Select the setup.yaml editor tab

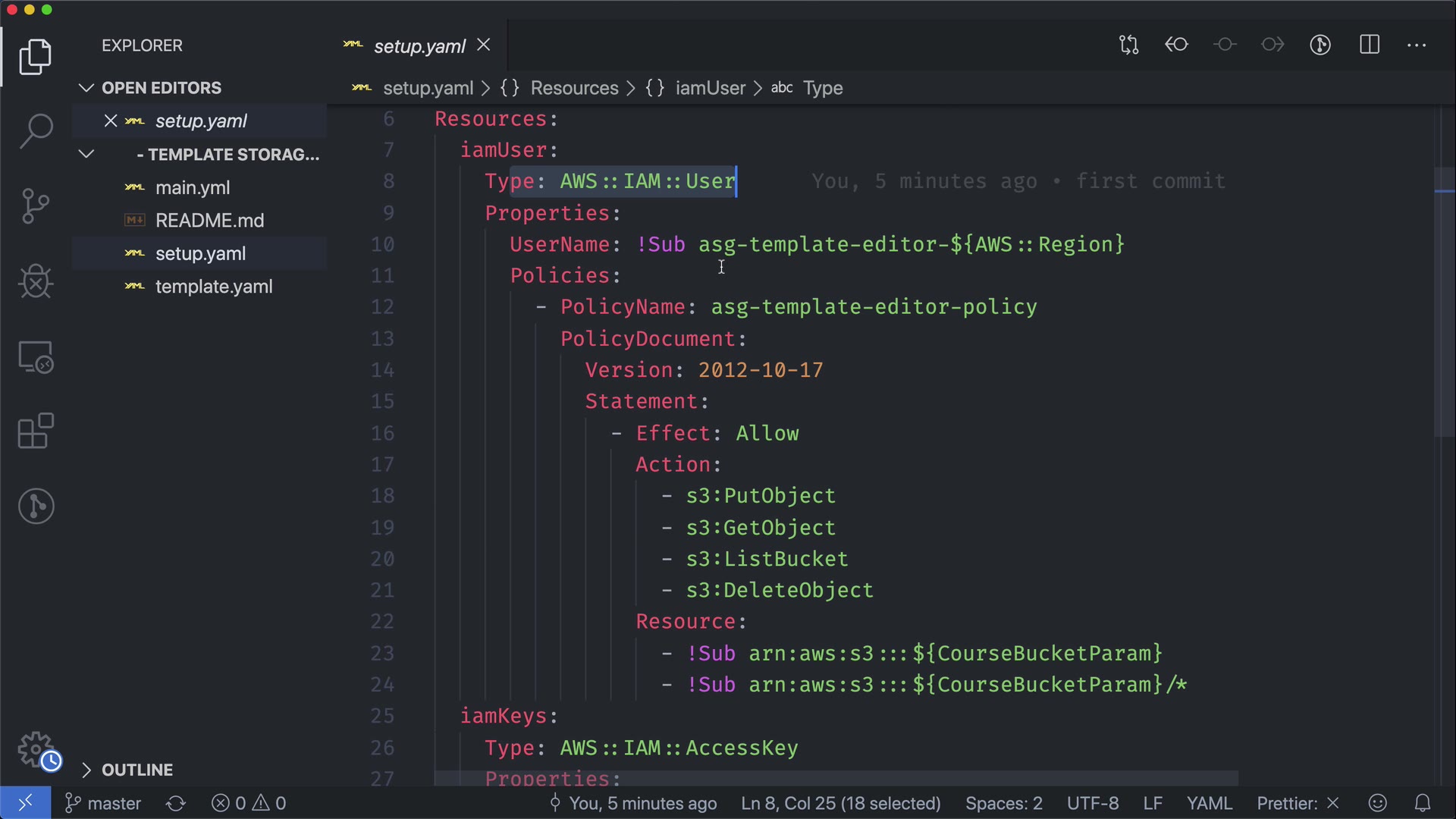tap(419, 46)
